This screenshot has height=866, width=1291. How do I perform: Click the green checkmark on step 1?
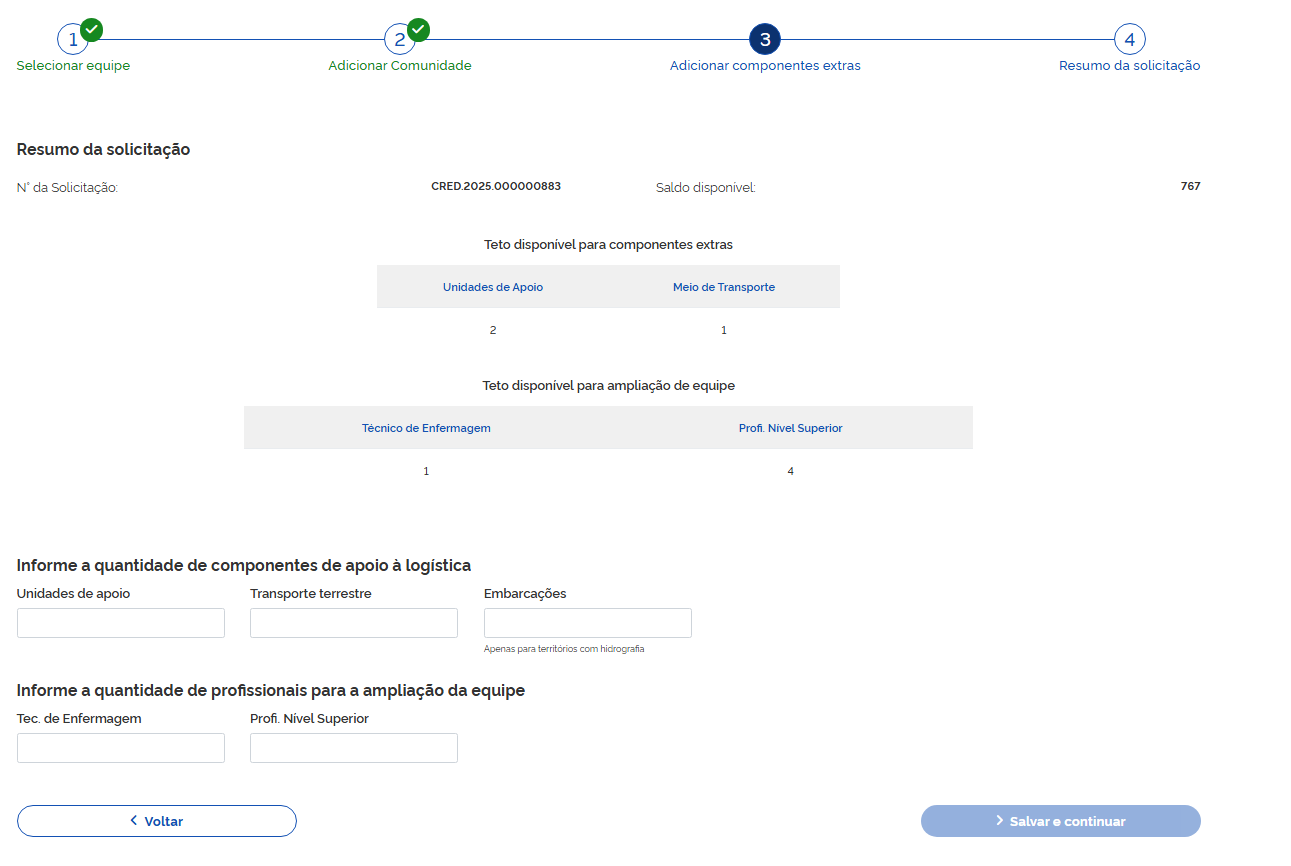click(92, 29)
